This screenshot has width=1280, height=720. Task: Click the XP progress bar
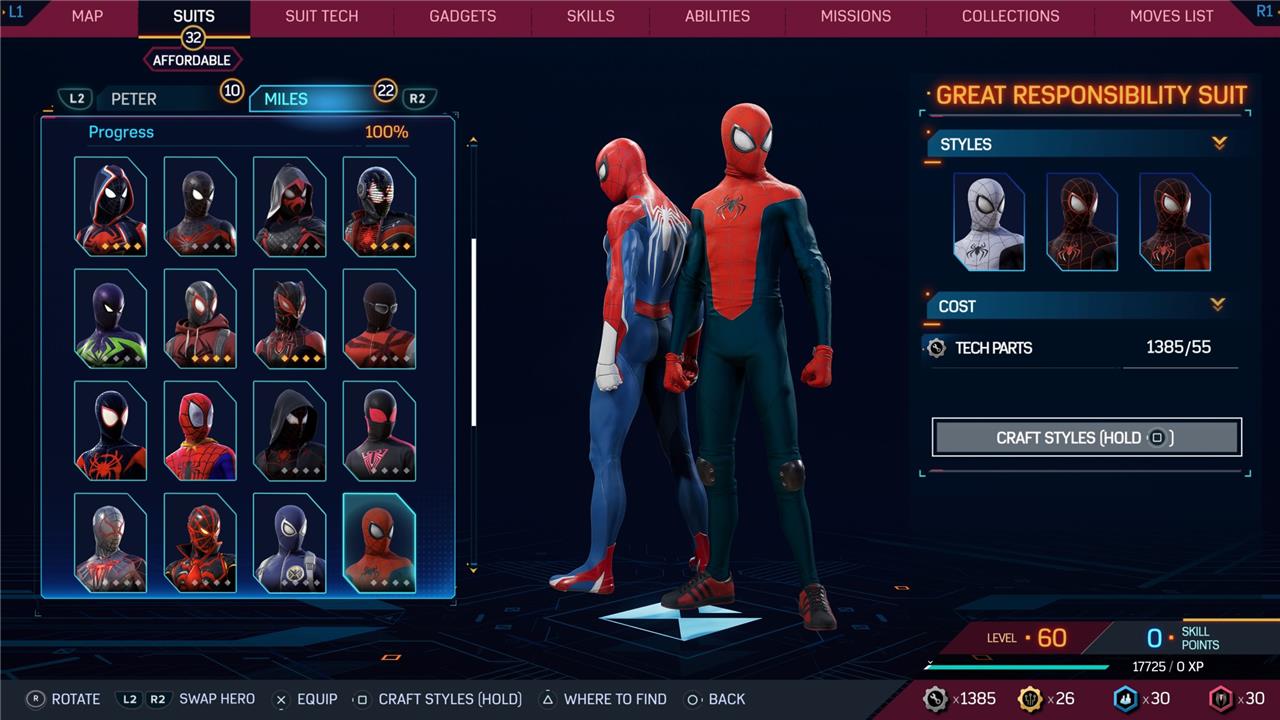(1017, 667)
